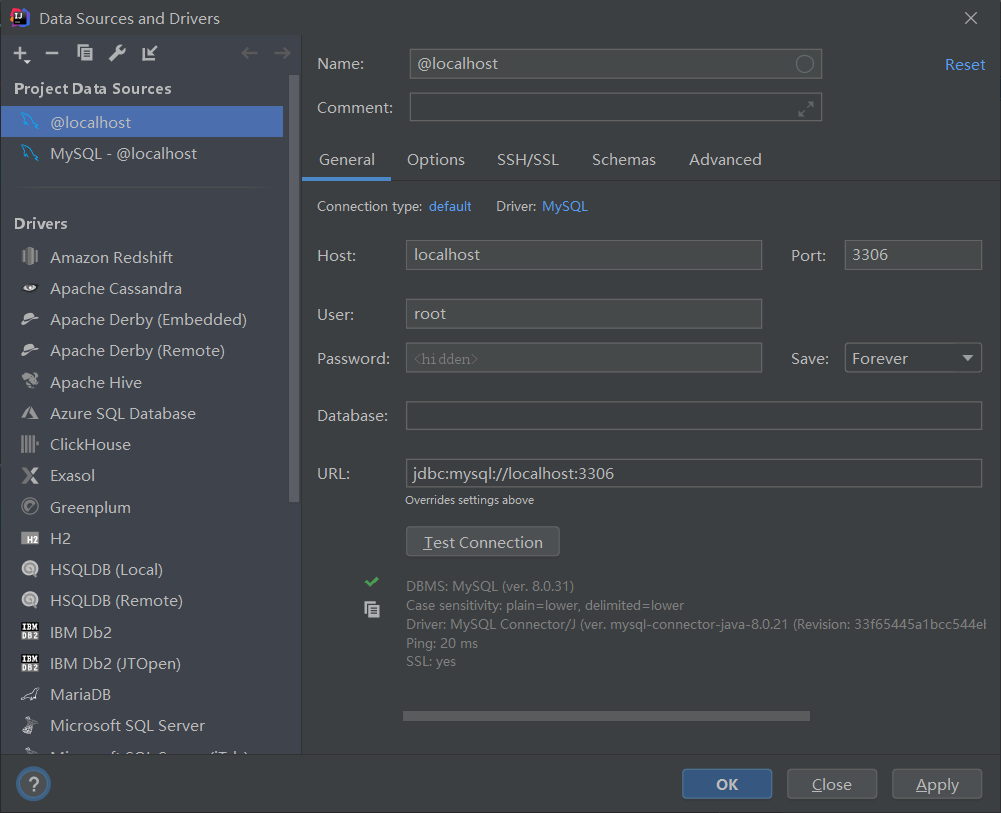
Task: Click the MySQL driver link
Action: click(x=565, y=206)
